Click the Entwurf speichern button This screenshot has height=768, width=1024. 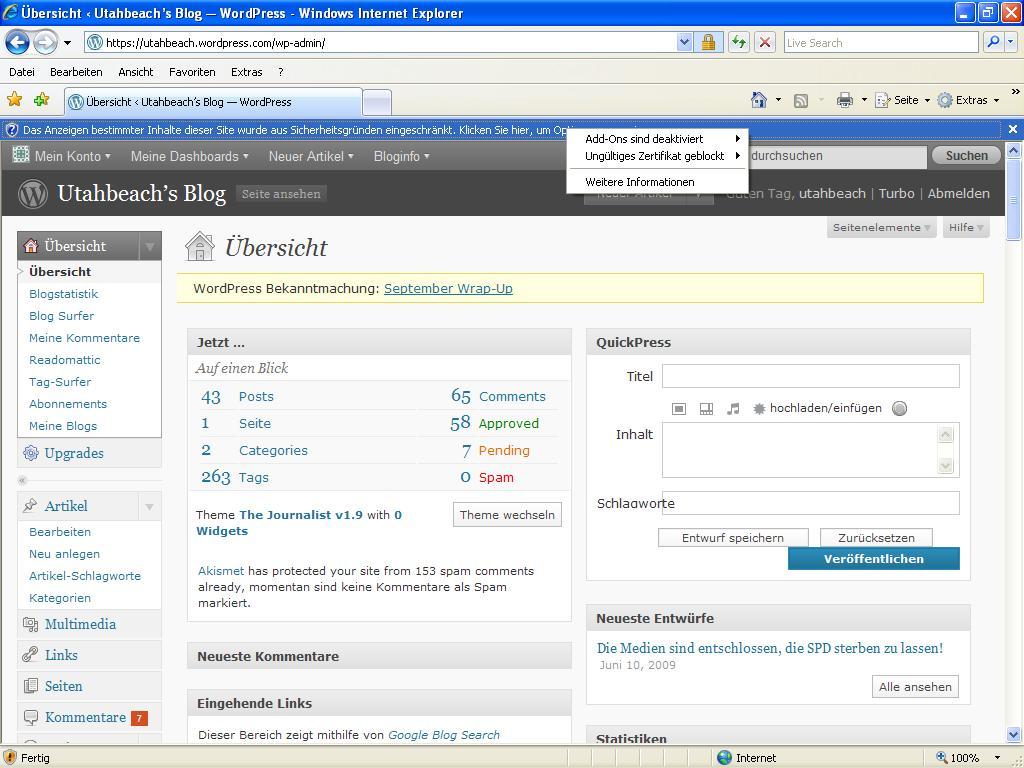pyautogui.click(x=733, y=537)
